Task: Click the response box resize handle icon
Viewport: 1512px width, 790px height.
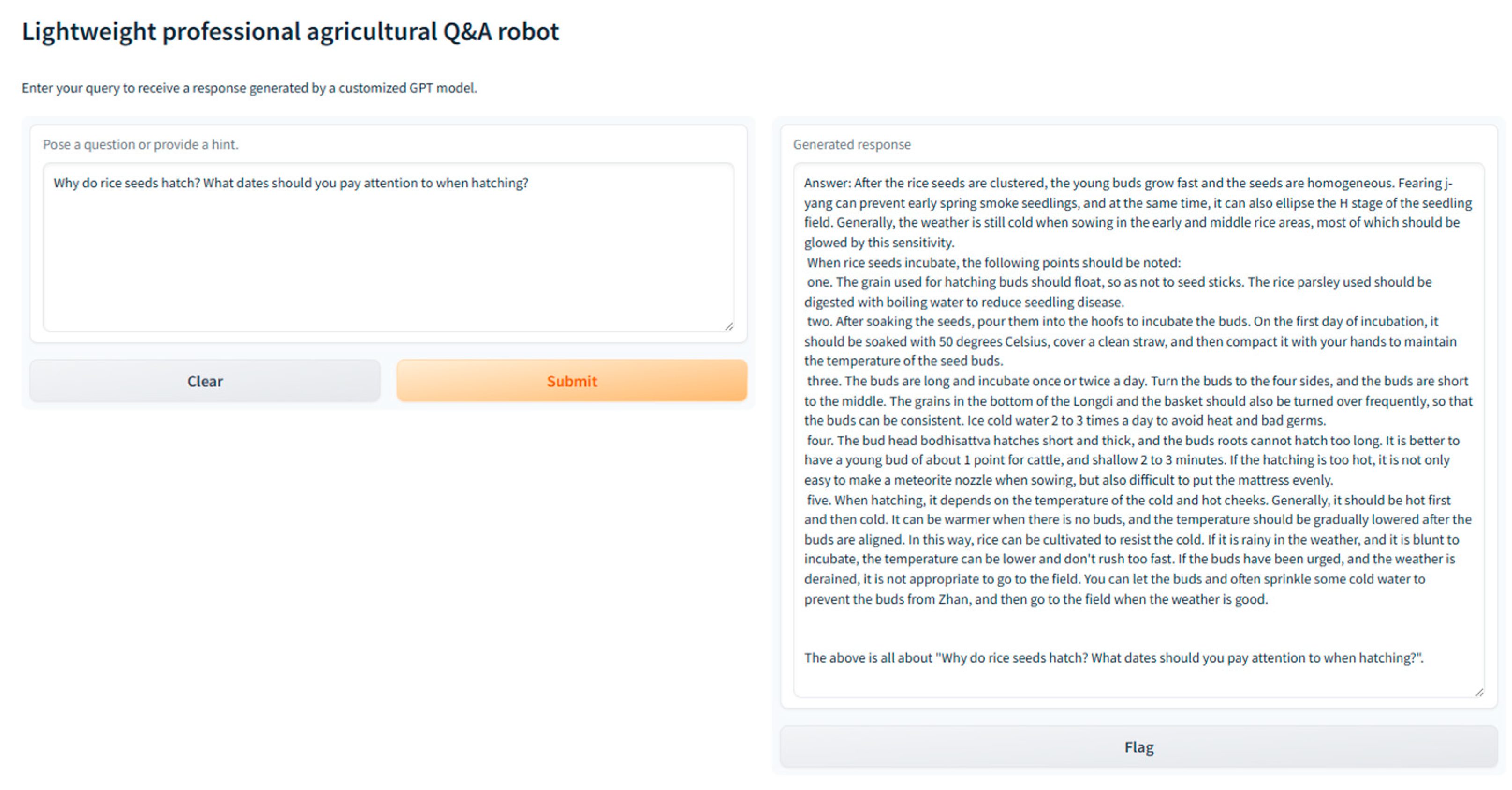Action: coord(1479,692)
